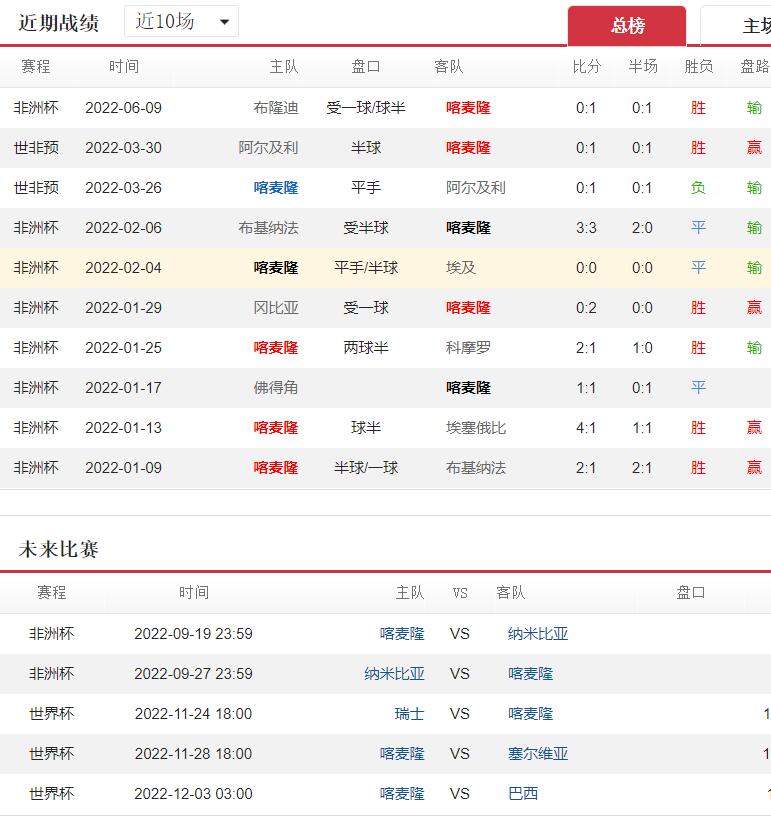This screenshot has width=771, height=817.
Task: Click the 未来比赛 section heading
Action: click(58, 549)
